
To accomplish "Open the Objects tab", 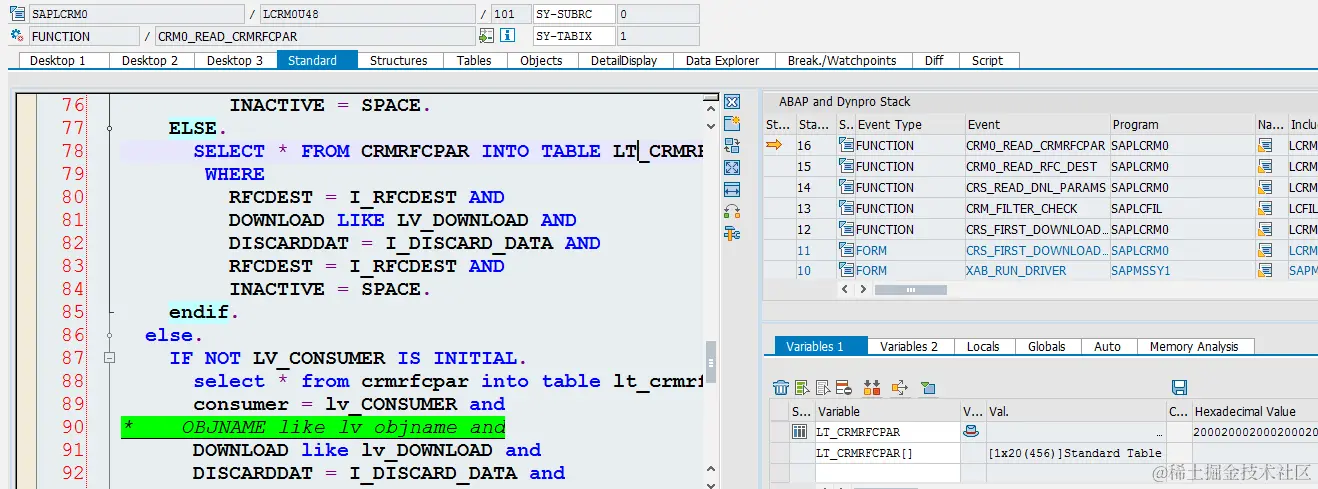I will click(542, 60).
